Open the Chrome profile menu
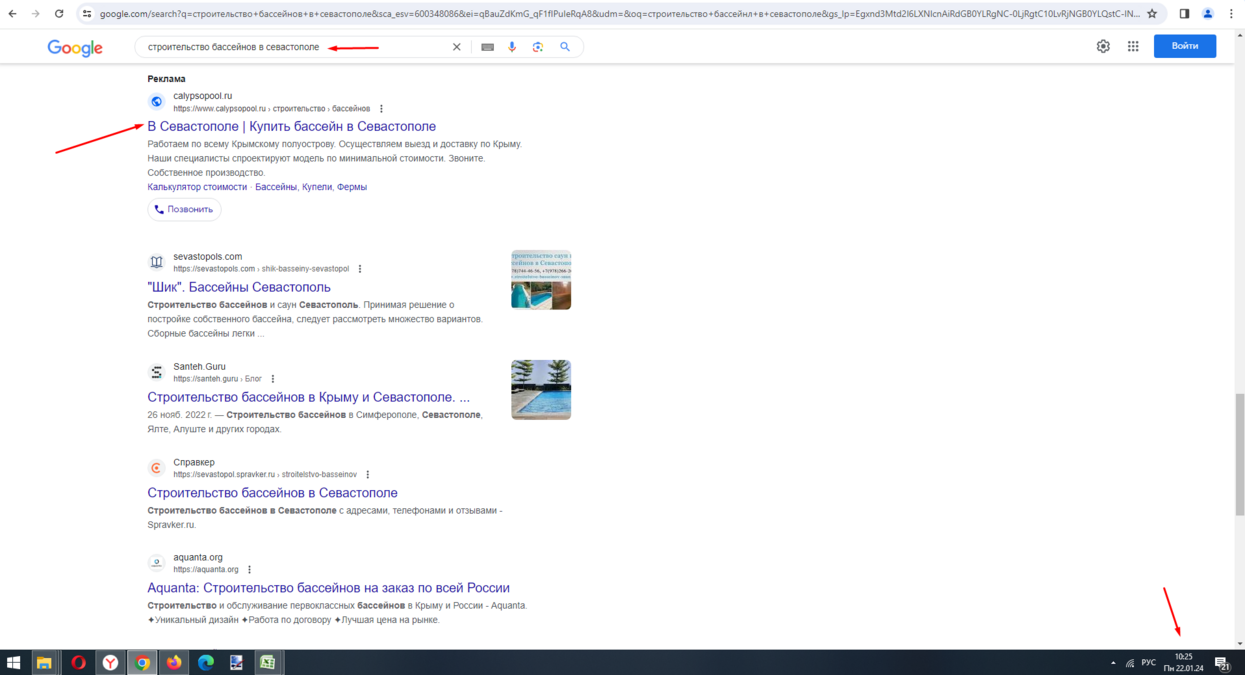The image size is (1245, 675). [x=1208, y=14]
